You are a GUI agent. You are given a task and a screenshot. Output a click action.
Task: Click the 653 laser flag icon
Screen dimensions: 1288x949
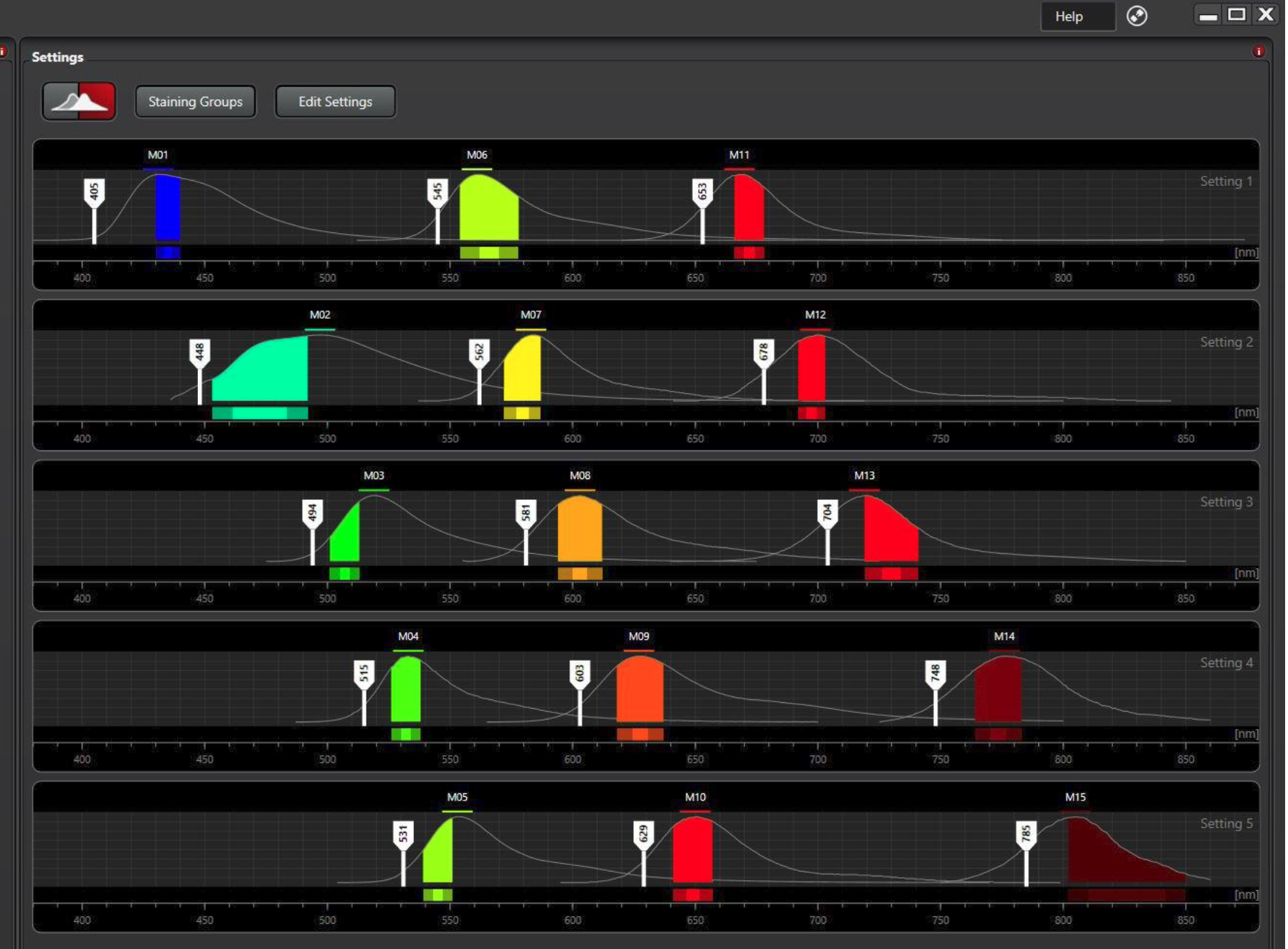702,194
